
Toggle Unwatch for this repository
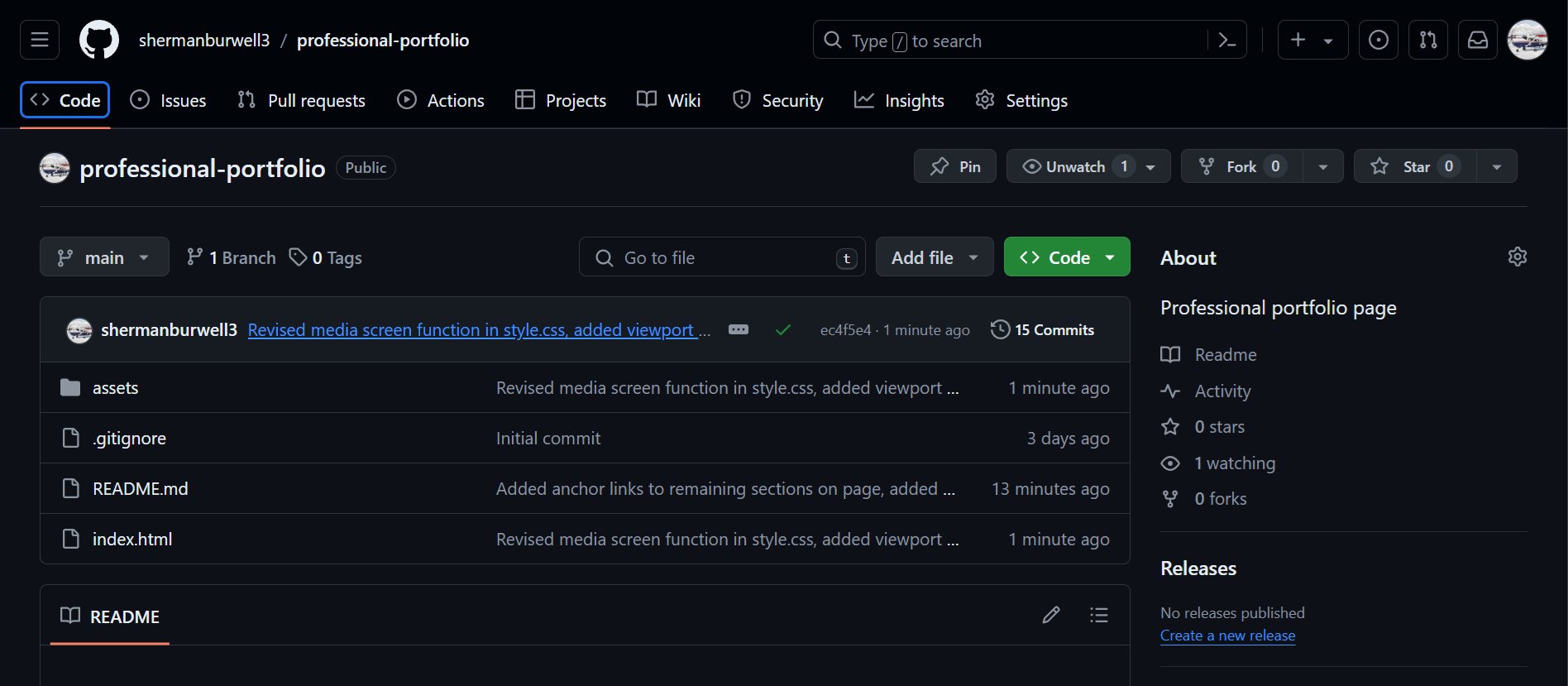click(1075, 166)
